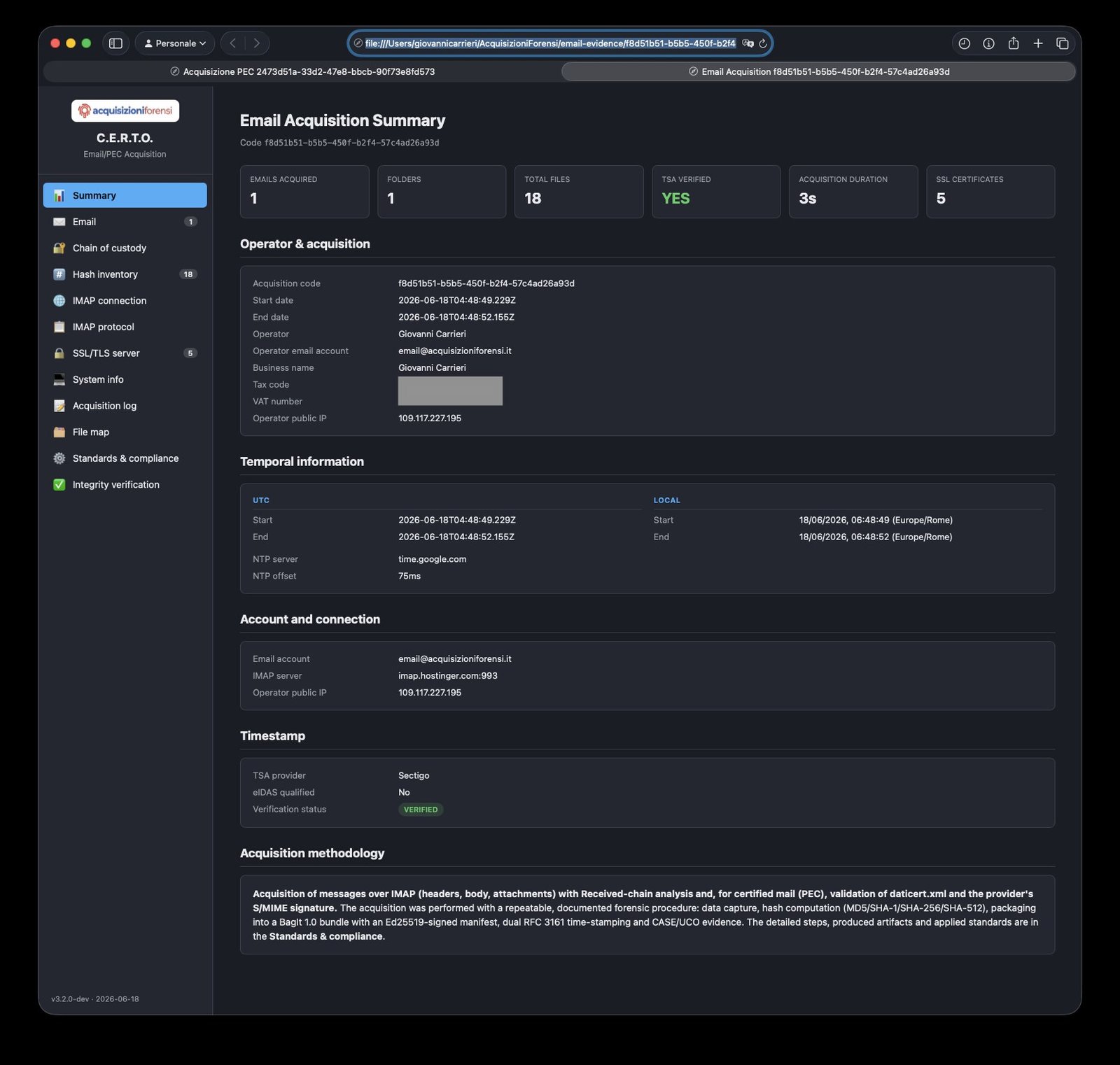Viewport: 1120px width, 1065px height.
Task: Open the Personale profile dropdown
Action: [x=175, y=43]
